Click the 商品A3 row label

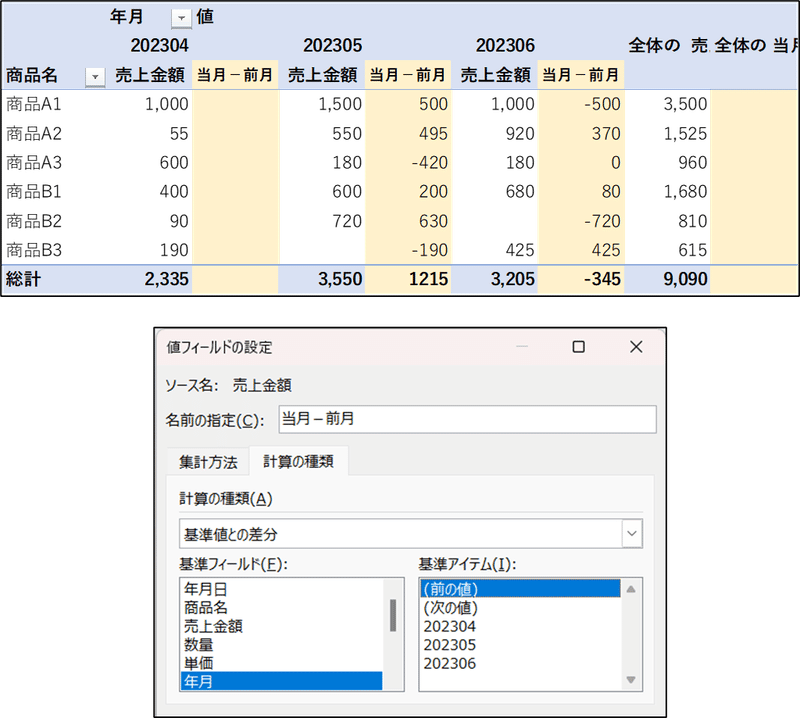(34, 163)
